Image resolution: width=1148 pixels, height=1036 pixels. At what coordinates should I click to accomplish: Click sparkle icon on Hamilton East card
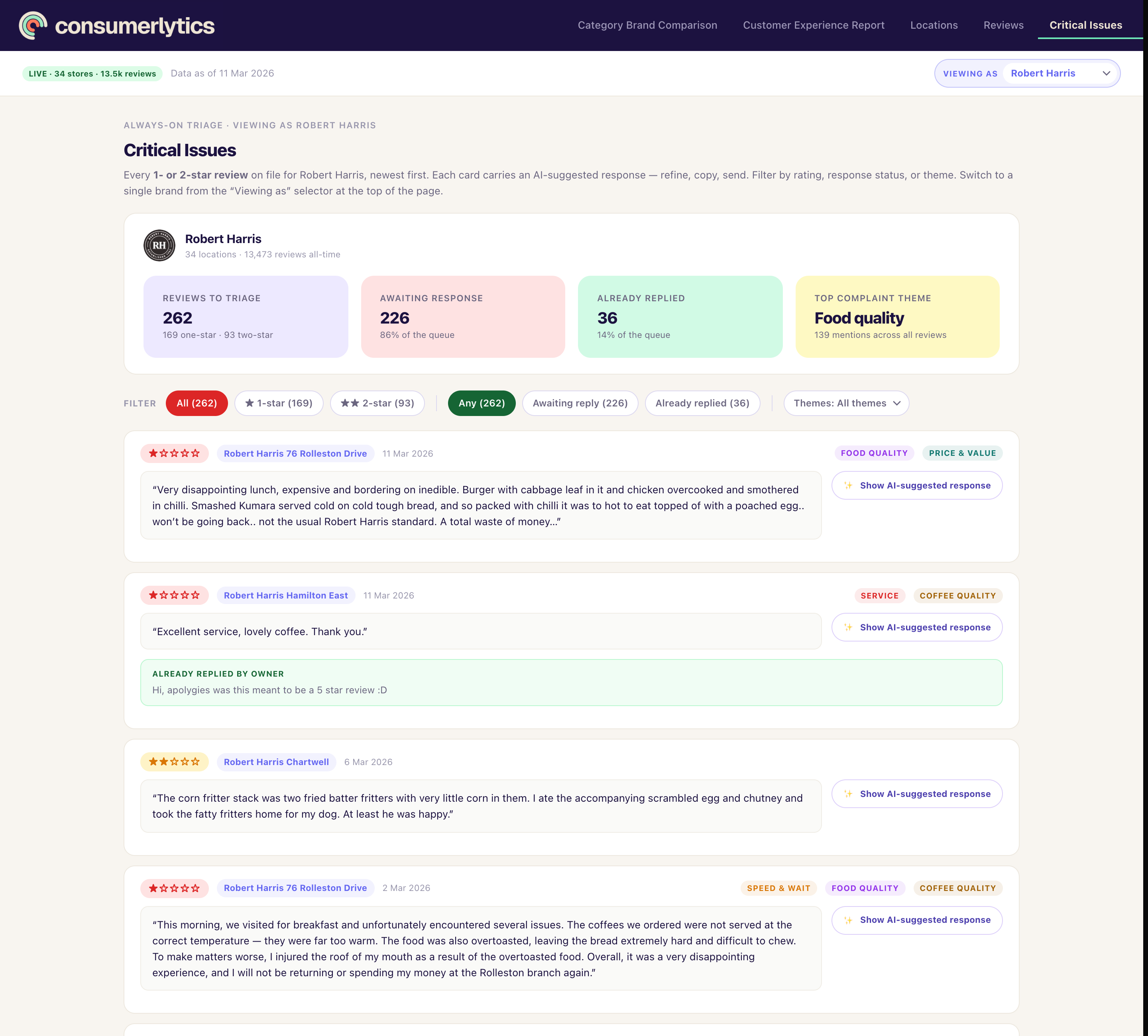coord(849,627)
